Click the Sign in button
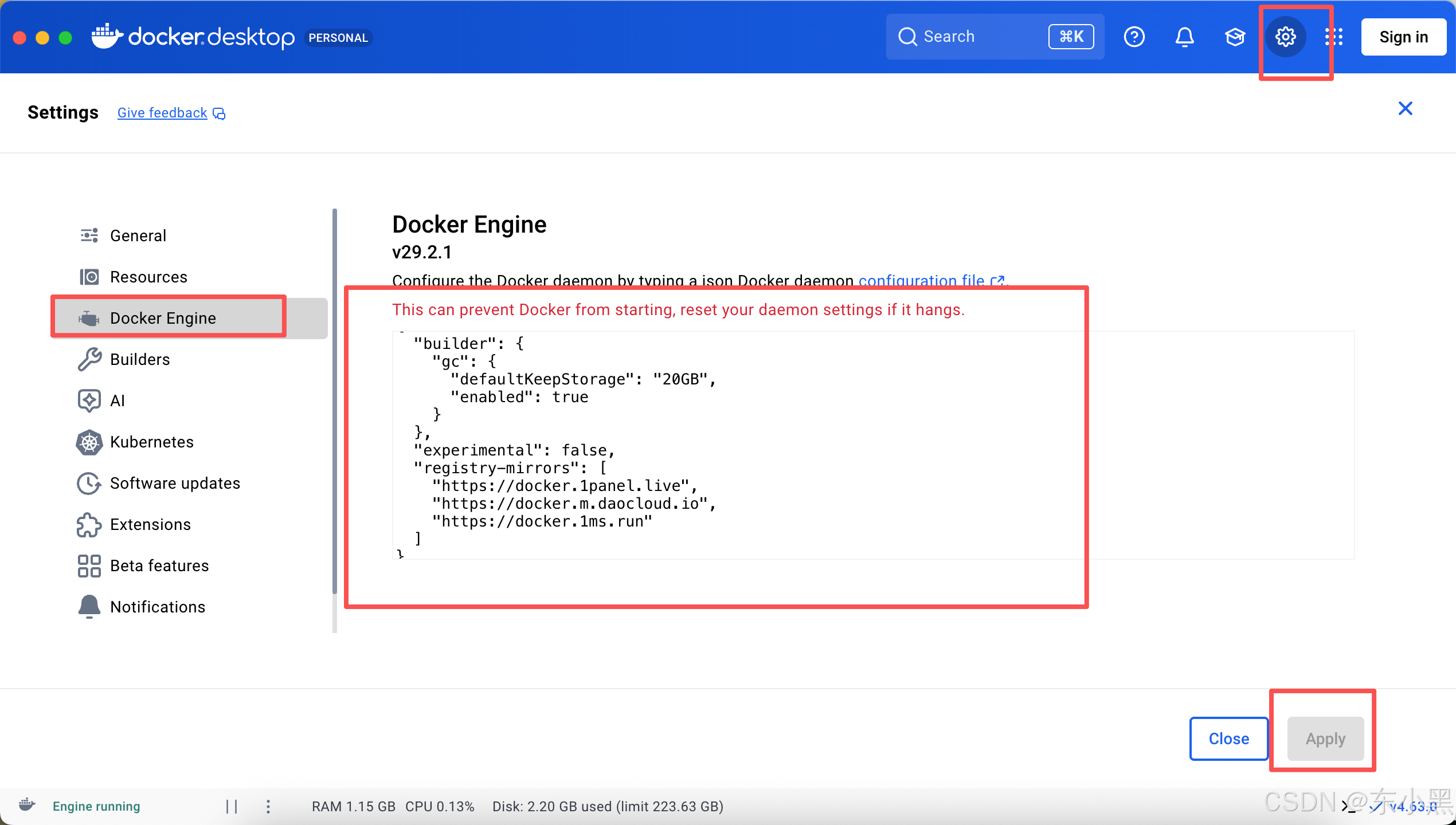This screenshot has height=825, width=1456. tap(1403, 37)
